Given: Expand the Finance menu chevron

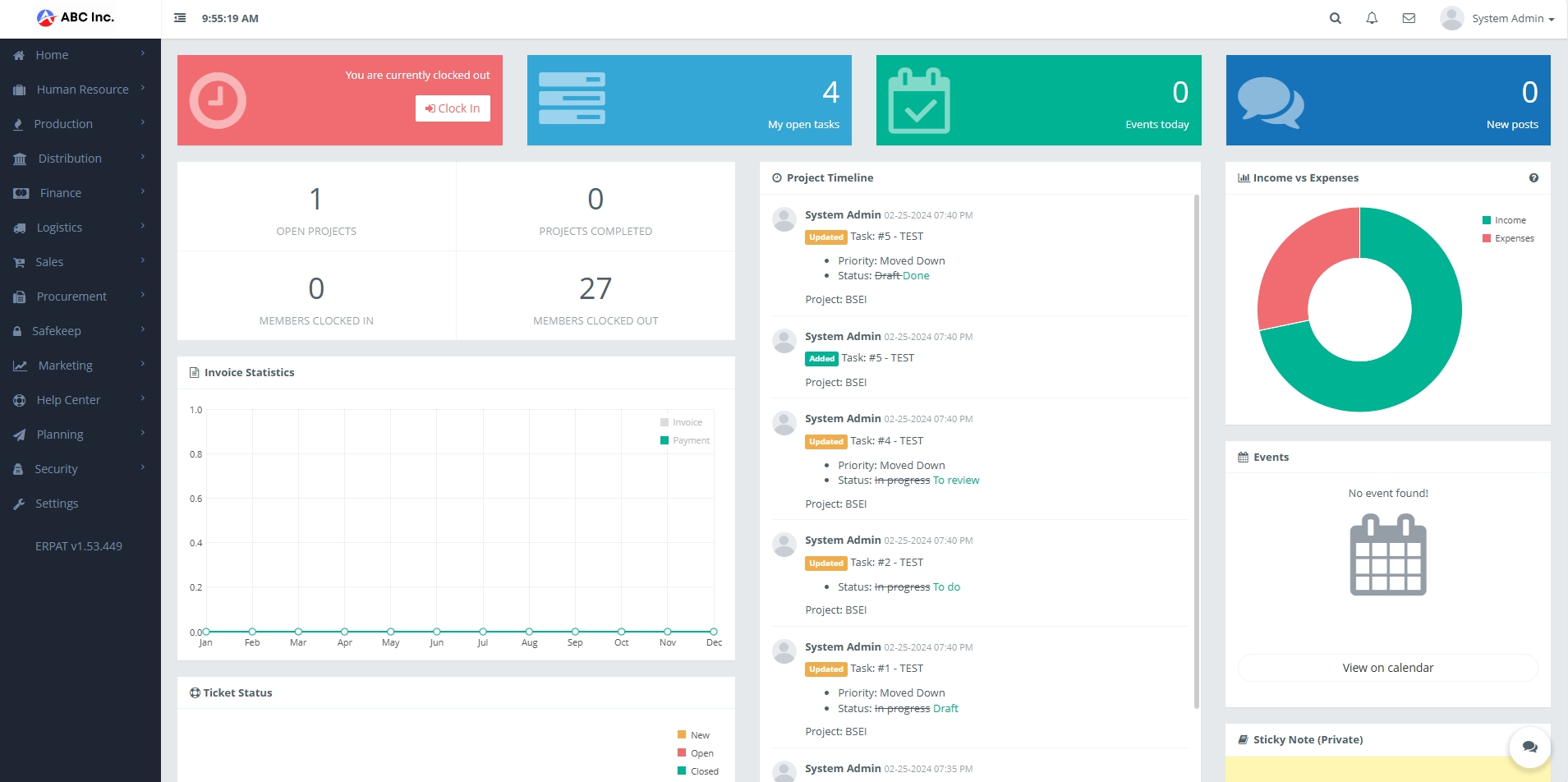Looking at the screenshot, I should tap(143, 191).
